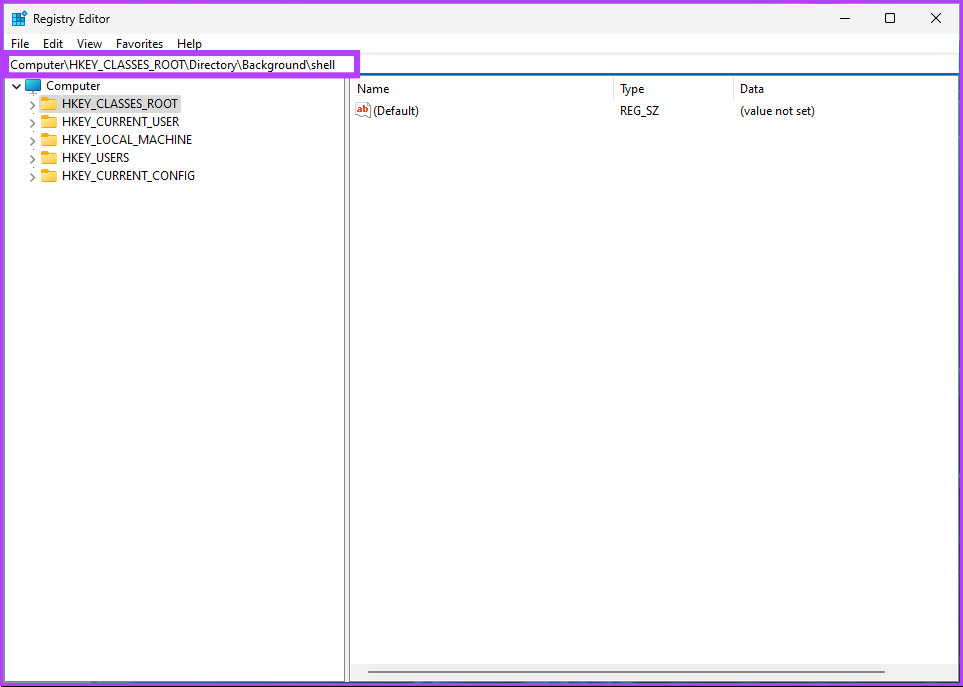
Task: Minimize the Registry Editor window
Action: [845, 18]
